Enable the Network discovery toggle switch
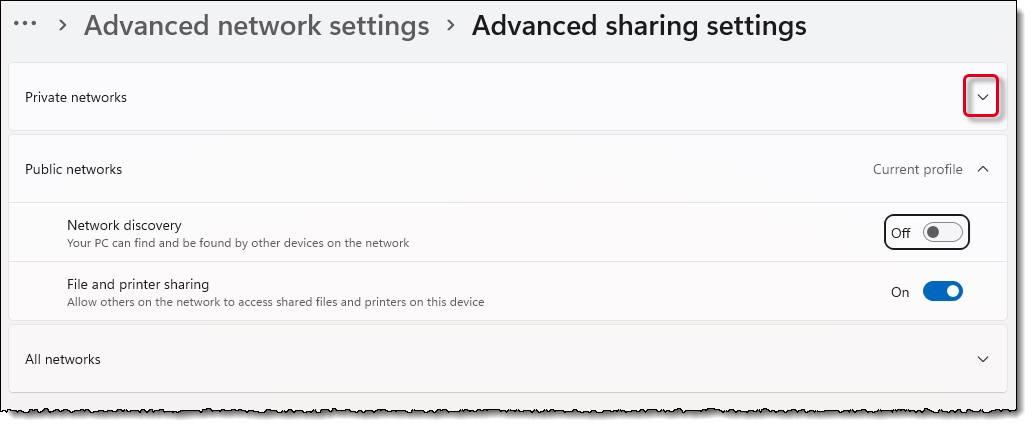 point(942,232)
